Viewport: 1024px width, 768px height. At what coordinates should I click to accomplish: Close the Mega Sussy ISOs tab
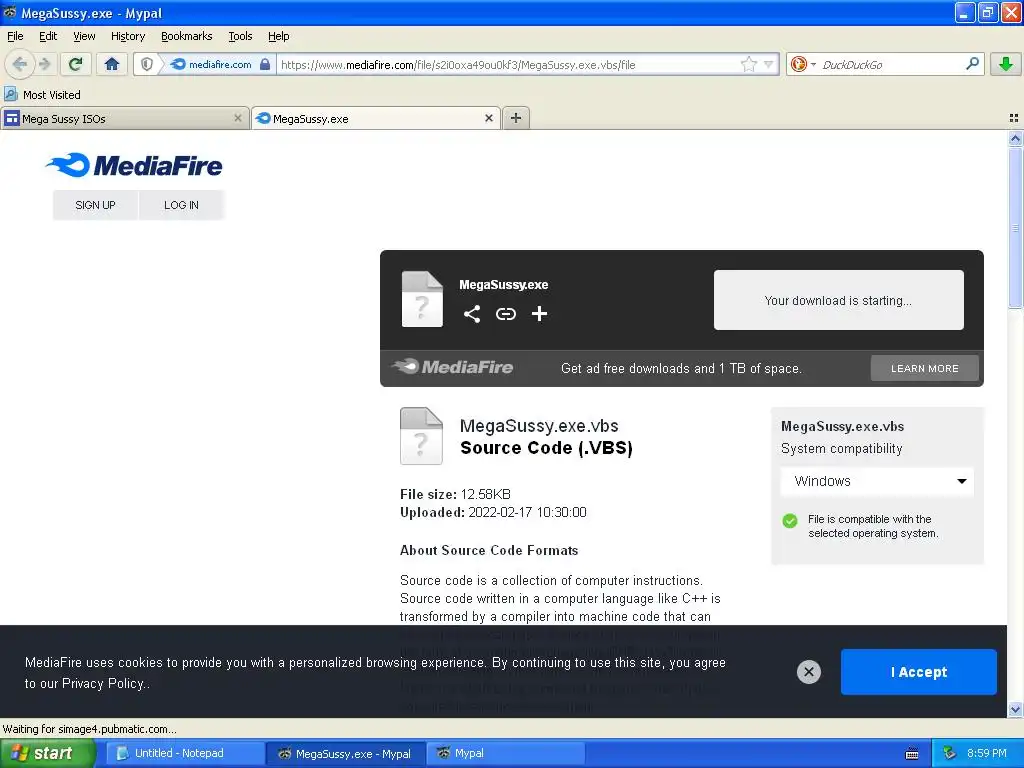coord(238,118)
